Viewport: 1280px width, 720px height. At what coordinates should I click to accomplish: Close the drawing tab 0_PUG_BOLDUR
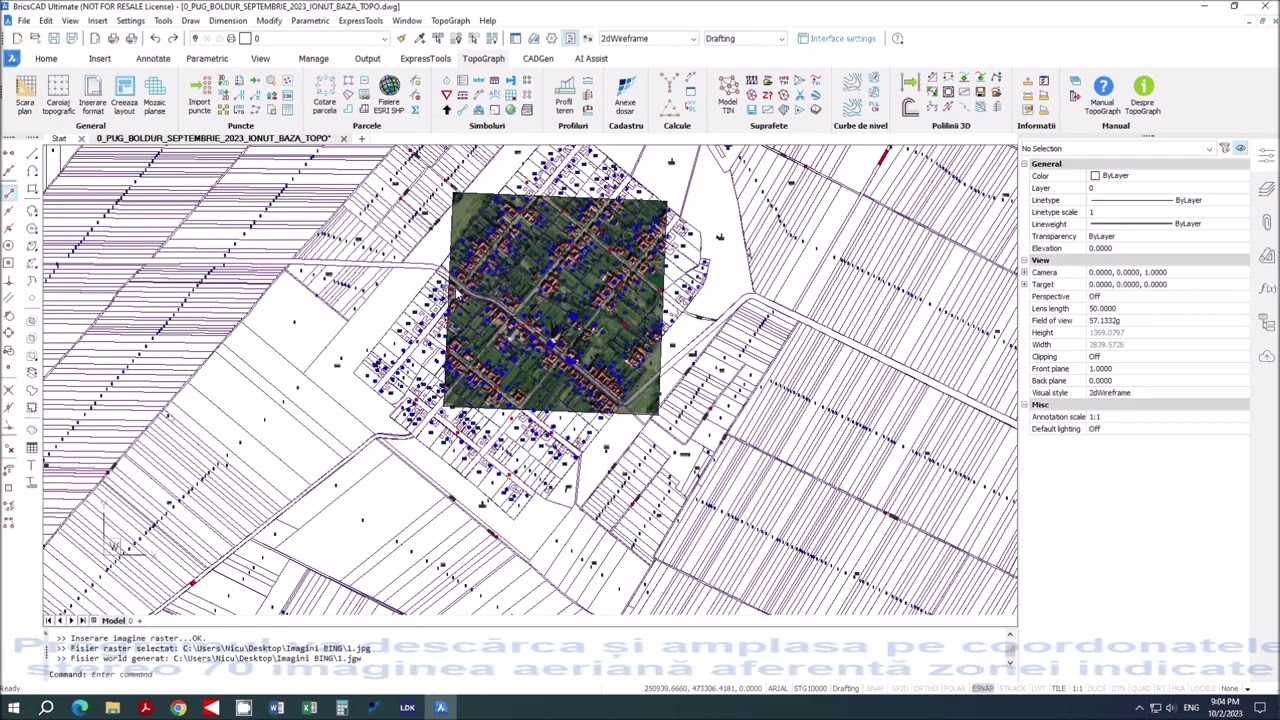(x=344, y=138)
